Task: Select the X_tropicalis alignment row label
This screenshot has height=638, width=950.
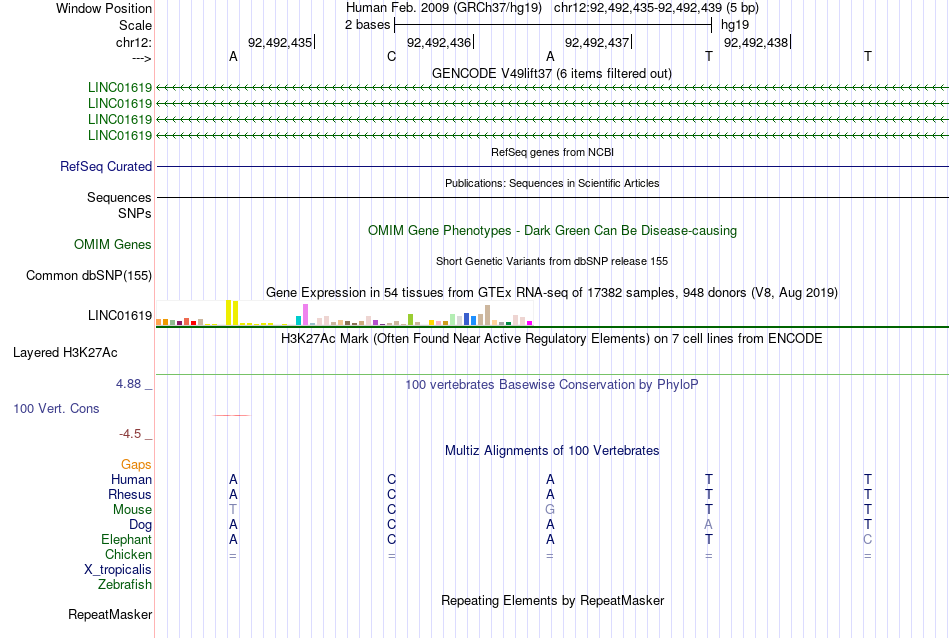Action: click(118, 570)
